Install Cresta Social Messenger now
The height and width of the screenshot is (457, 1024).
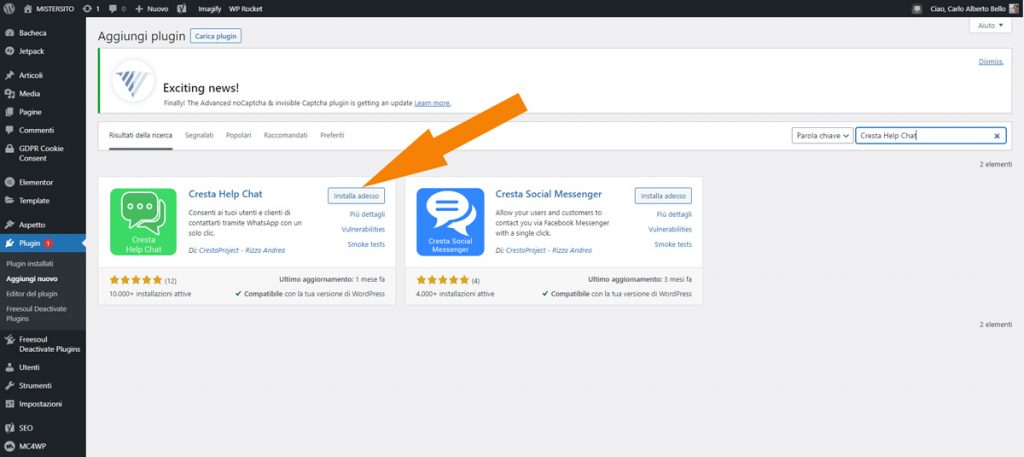663,196
